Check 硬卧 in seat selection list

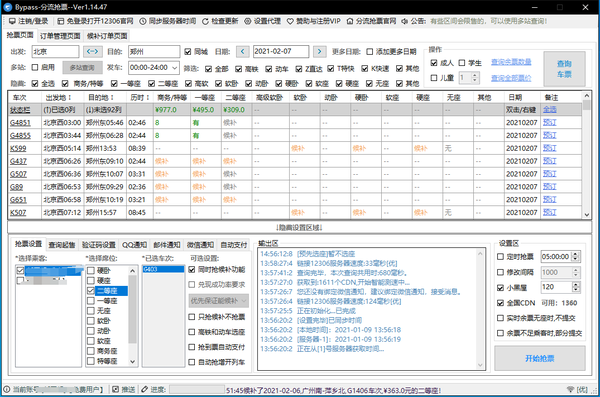pos(91,270)
